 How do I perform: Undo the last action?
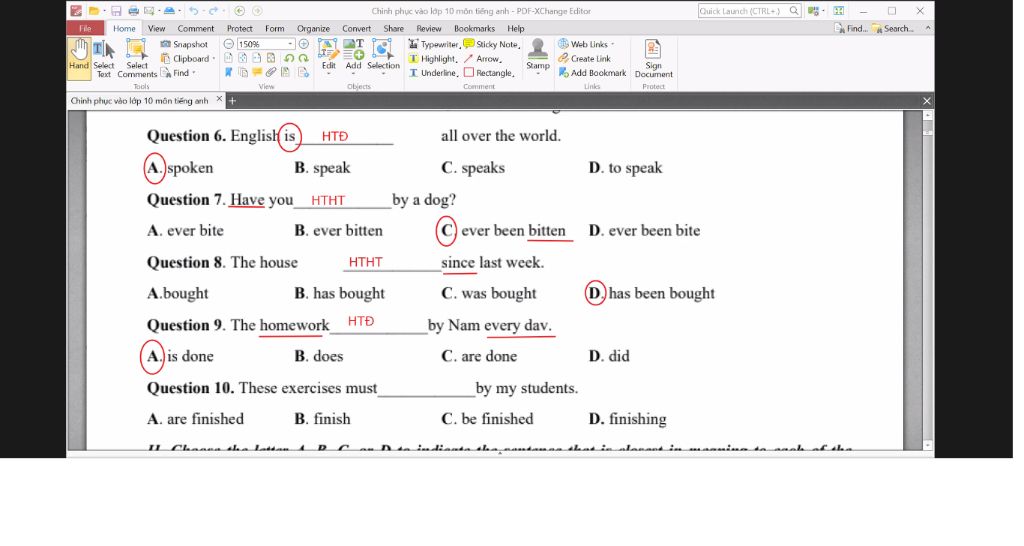pyautogui.click(x=193, y=11)
